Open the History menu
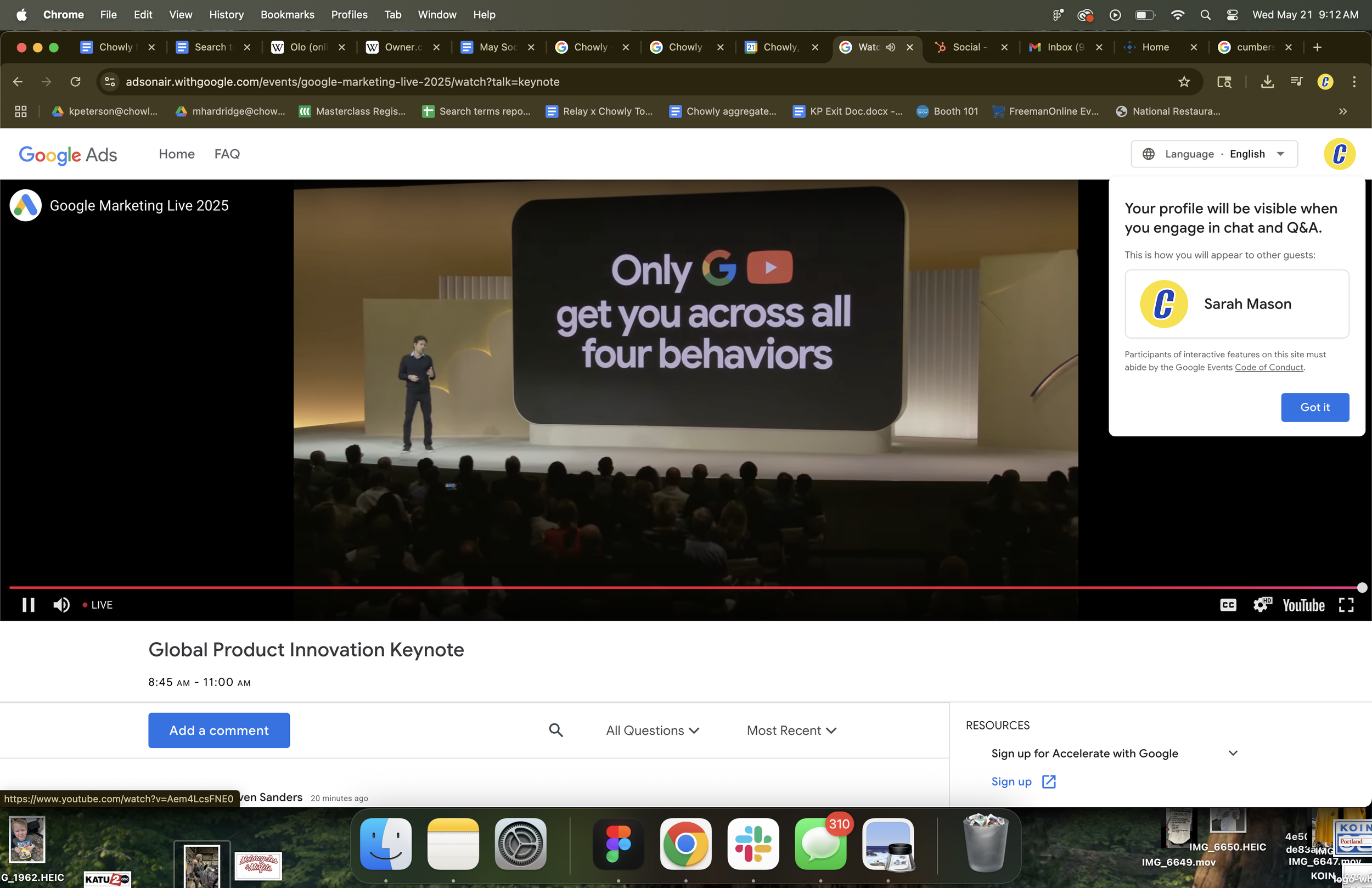 coord(226,14)
